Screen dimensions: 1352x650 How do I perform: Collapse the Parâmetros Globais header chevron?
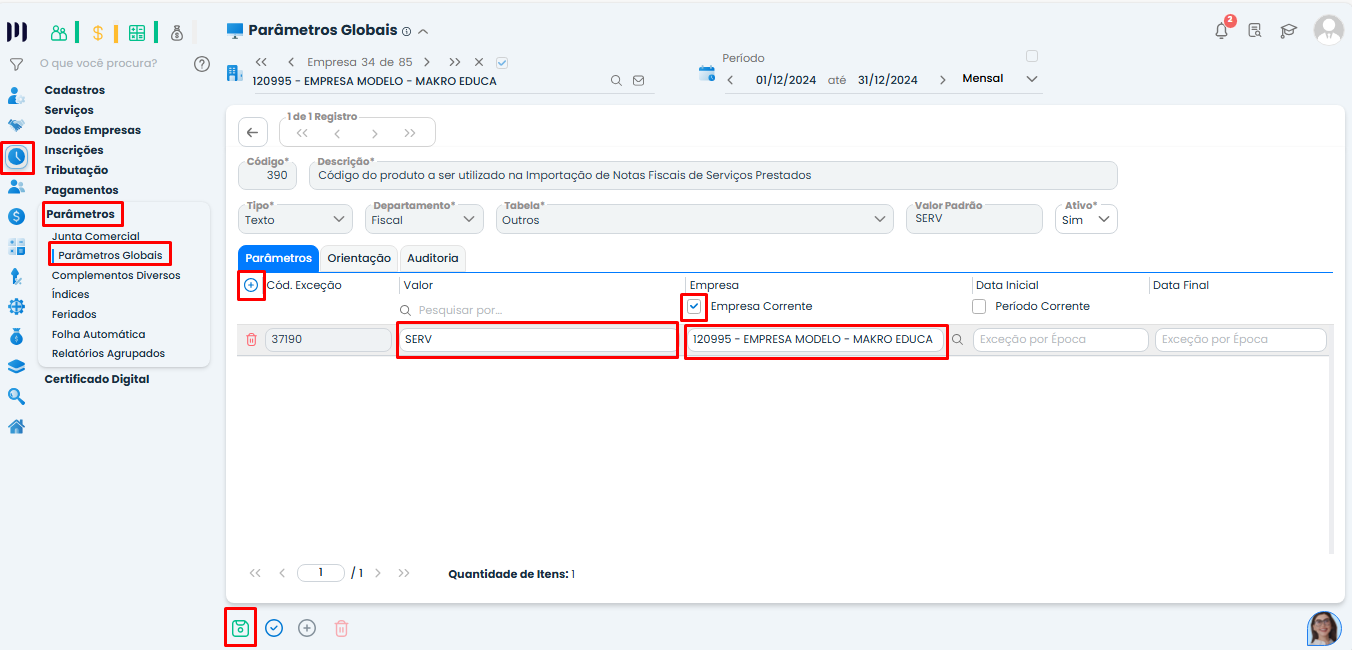tap(423, 32)
